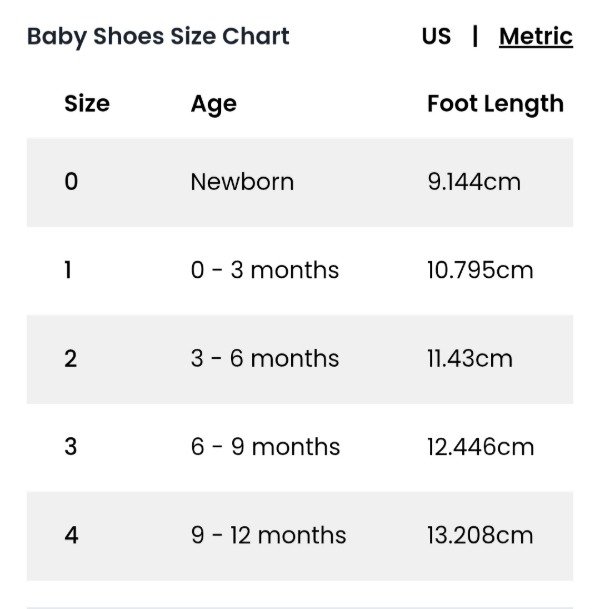Click the Age column header
Image resolution: width=600 pixels, height=609 pixels.
coord(213,104)
